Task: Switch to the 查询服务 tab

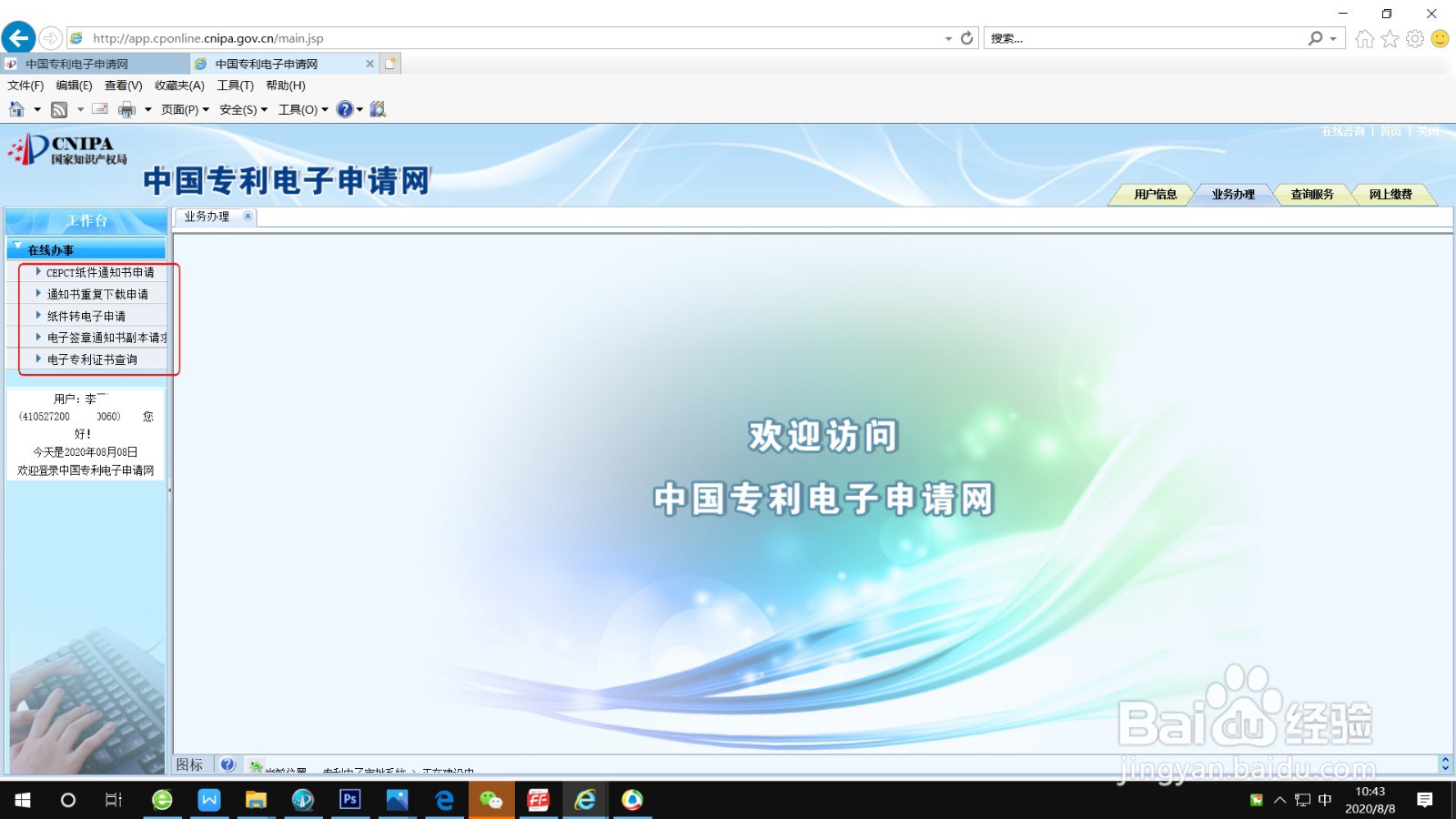Action: [x=1311, y=194]
